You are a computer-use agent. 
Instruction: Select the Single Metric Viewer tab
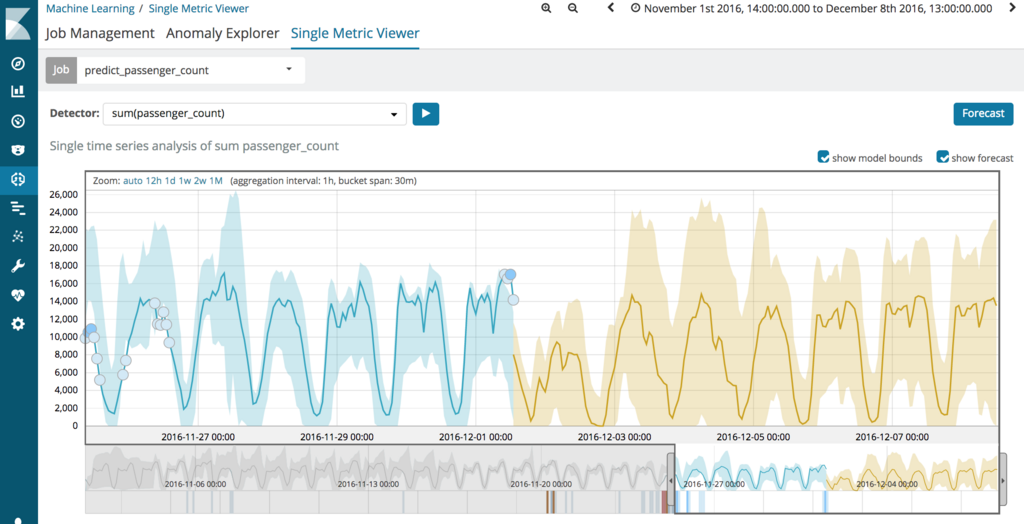pos(355,33)
